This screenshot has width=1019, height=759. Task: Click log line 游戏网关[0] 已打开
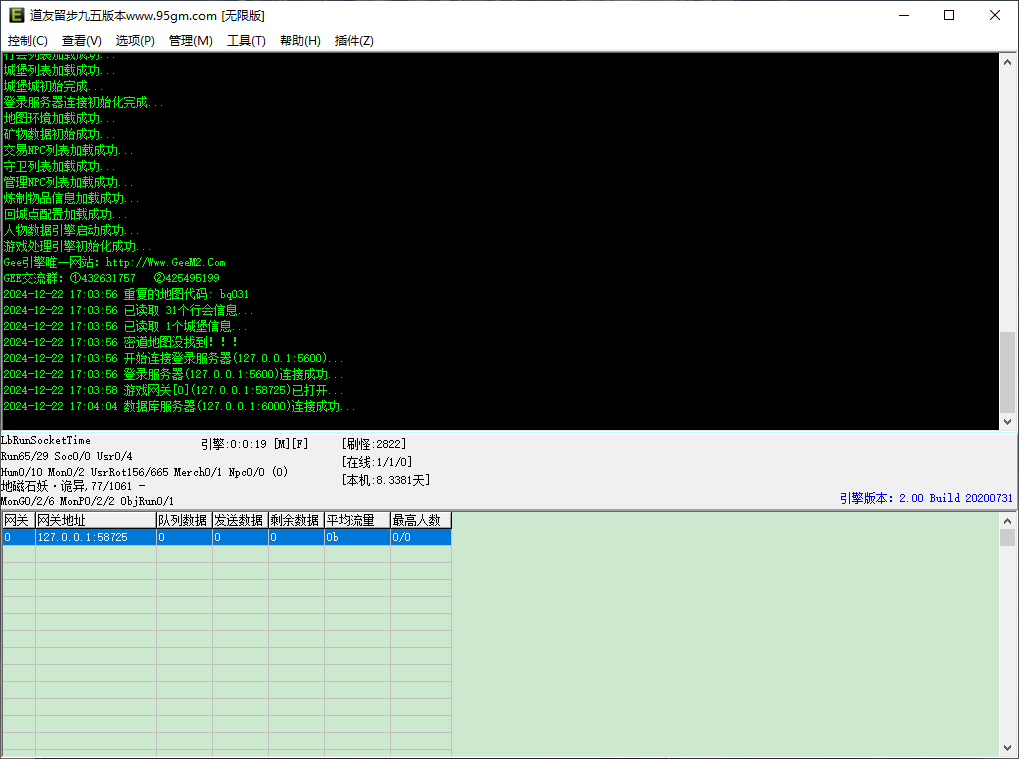click(173, 390)
